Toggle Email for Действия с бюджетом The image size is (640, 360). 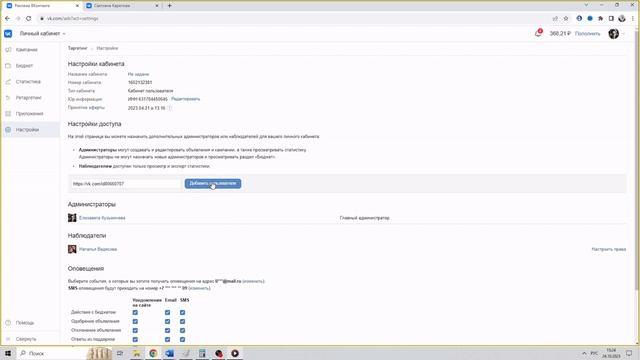tap(167, 313)
